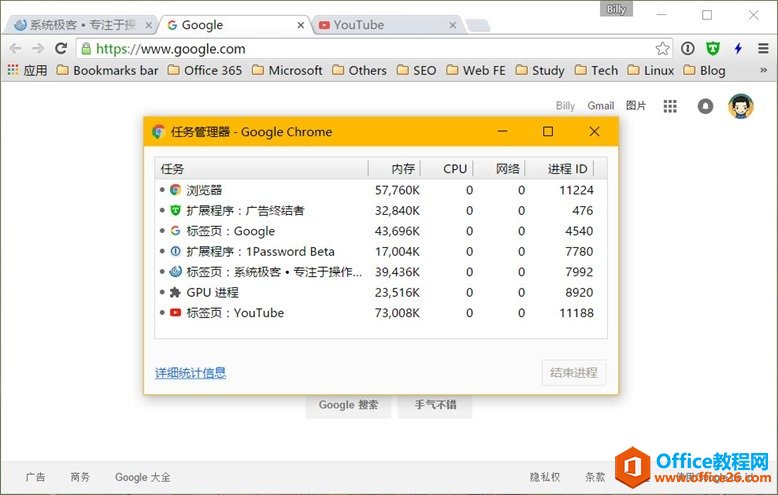
Task: Select the 扩展程序：广告终结者 row
Action: coord(381,210)
